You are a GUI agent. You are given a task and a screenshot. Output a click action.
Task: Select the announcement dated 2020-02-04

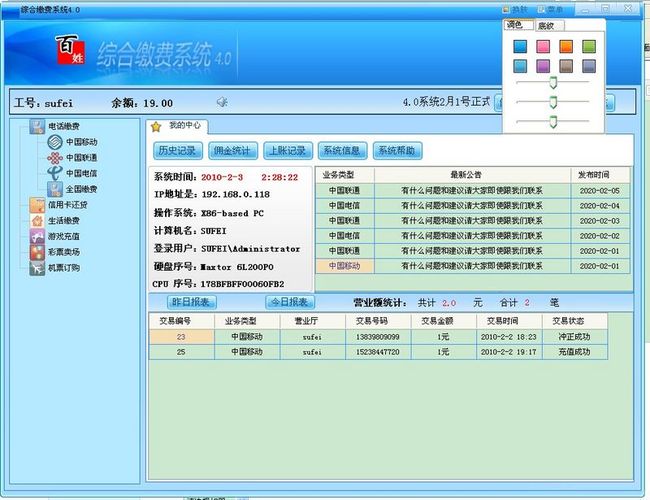tap(472, 206)
